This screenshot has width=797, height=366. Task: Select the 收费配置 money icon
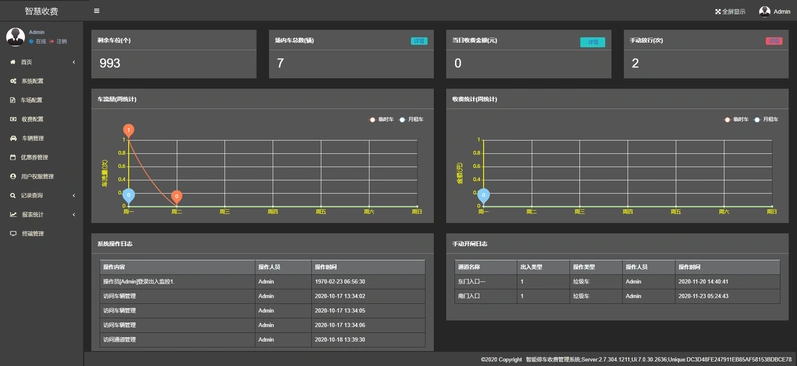click(x=13, y=119)
